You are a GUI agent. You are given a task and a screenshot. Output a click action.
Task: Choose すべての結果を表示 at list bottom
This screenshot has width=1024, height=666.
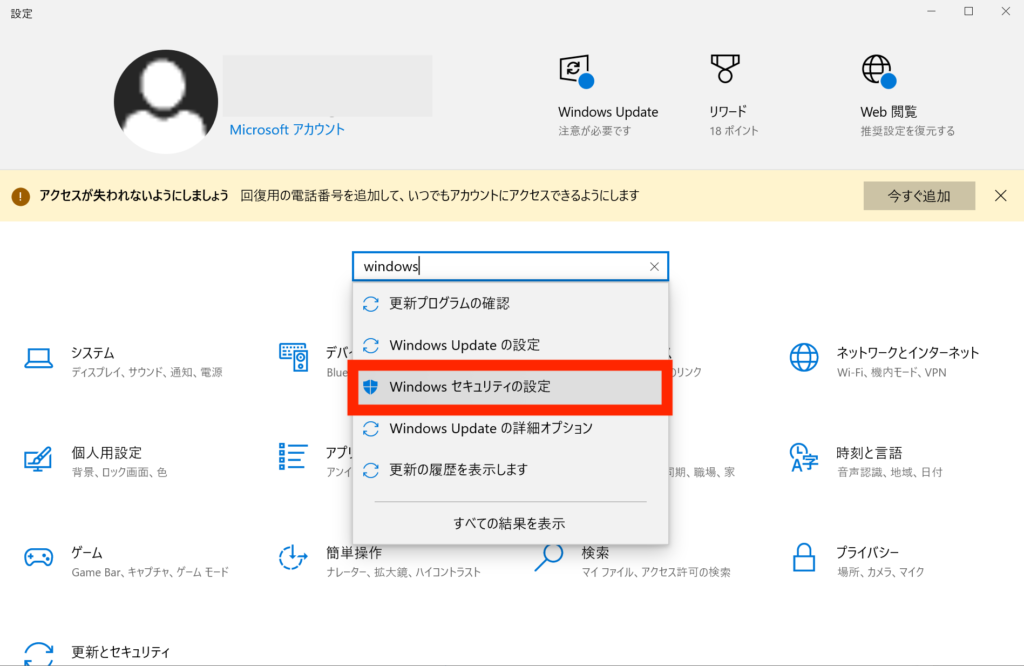[509, 524]
